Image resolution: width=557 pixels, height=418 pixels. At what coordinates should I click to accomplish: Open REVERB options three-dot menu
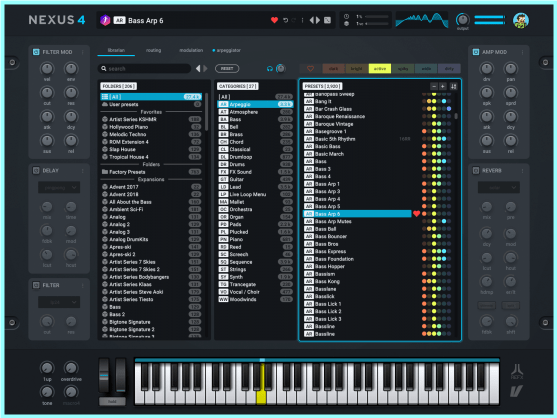(522, 171)
